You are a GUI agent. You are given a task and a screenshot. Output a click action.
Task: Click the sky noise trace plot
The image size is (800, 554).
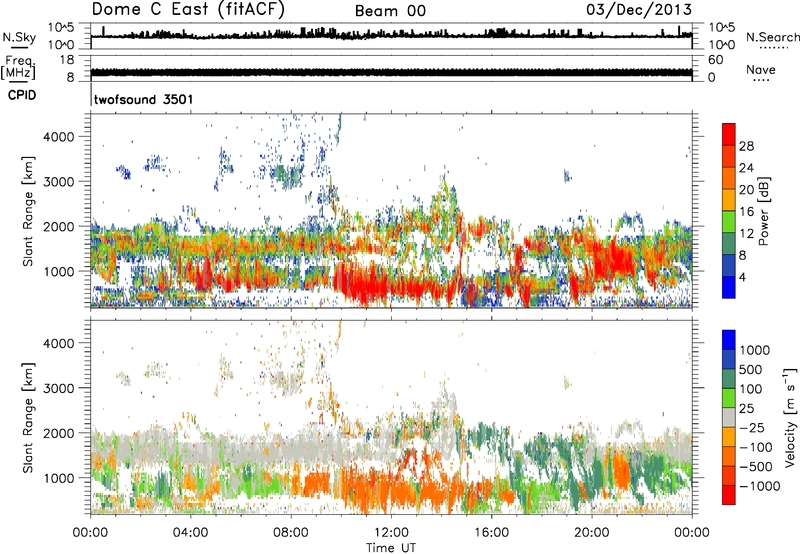pyautogui.click(x=391, y=34)
